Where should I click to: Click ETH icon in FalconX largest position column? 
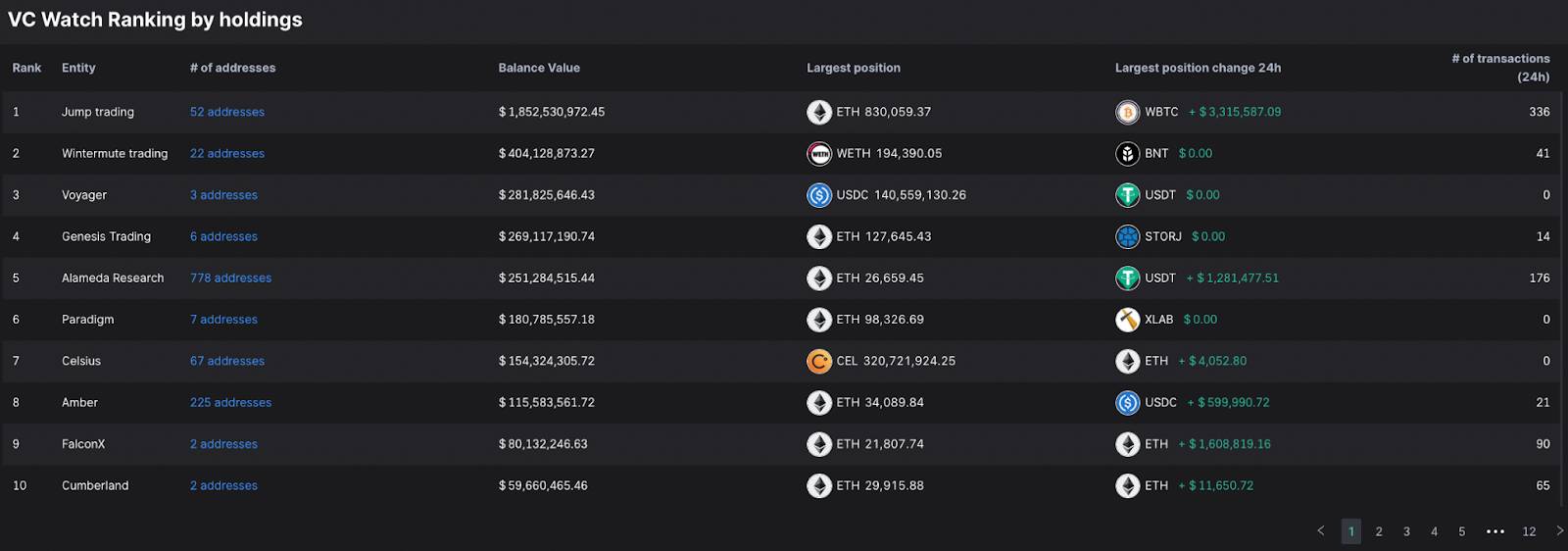pyautogui.click(x=819, y=444)
